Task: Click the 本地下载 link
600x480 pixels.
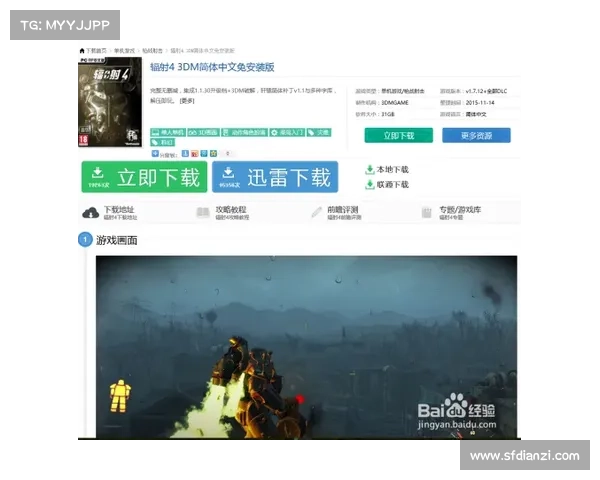Action: click(x=393, y=169)
